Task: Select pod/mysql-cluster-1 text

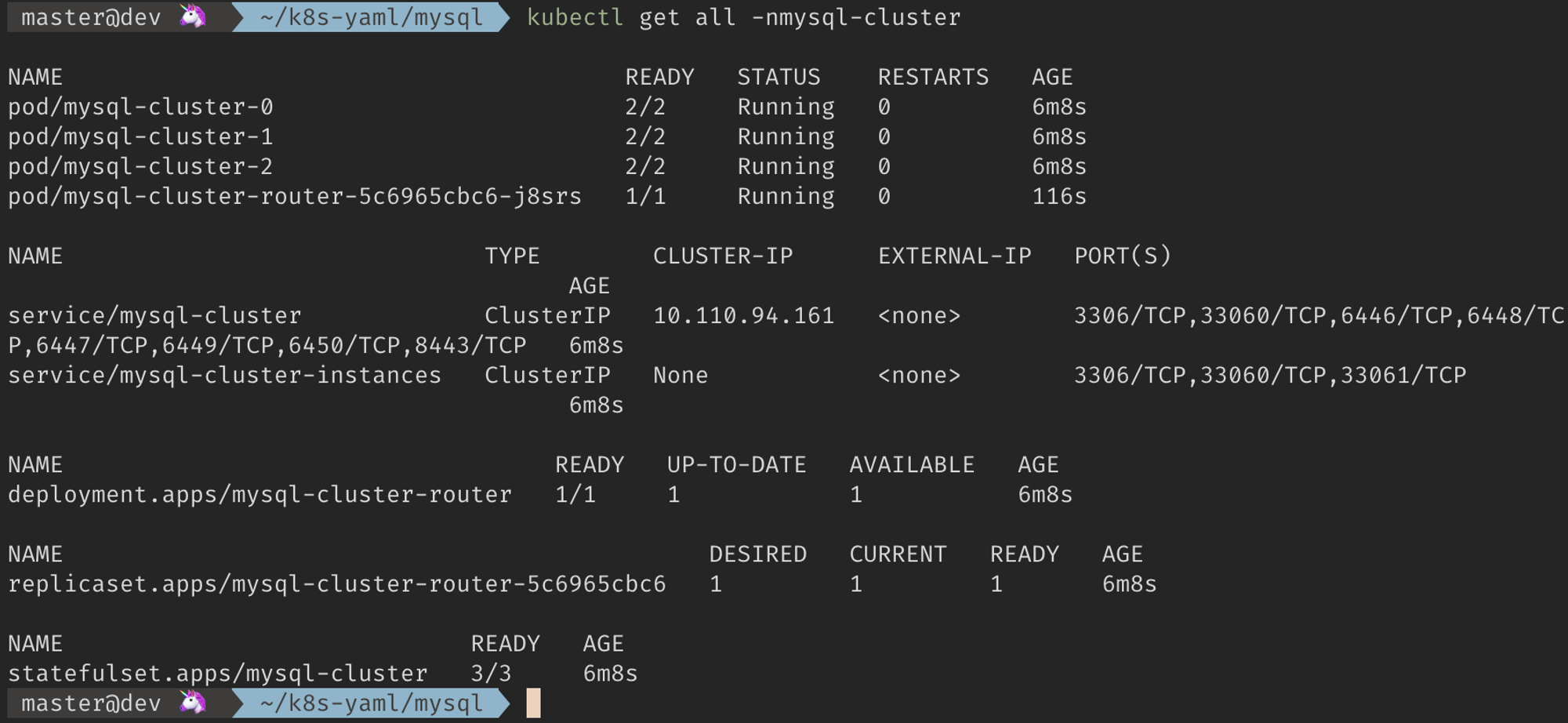Action: click(x=141, y=136)
